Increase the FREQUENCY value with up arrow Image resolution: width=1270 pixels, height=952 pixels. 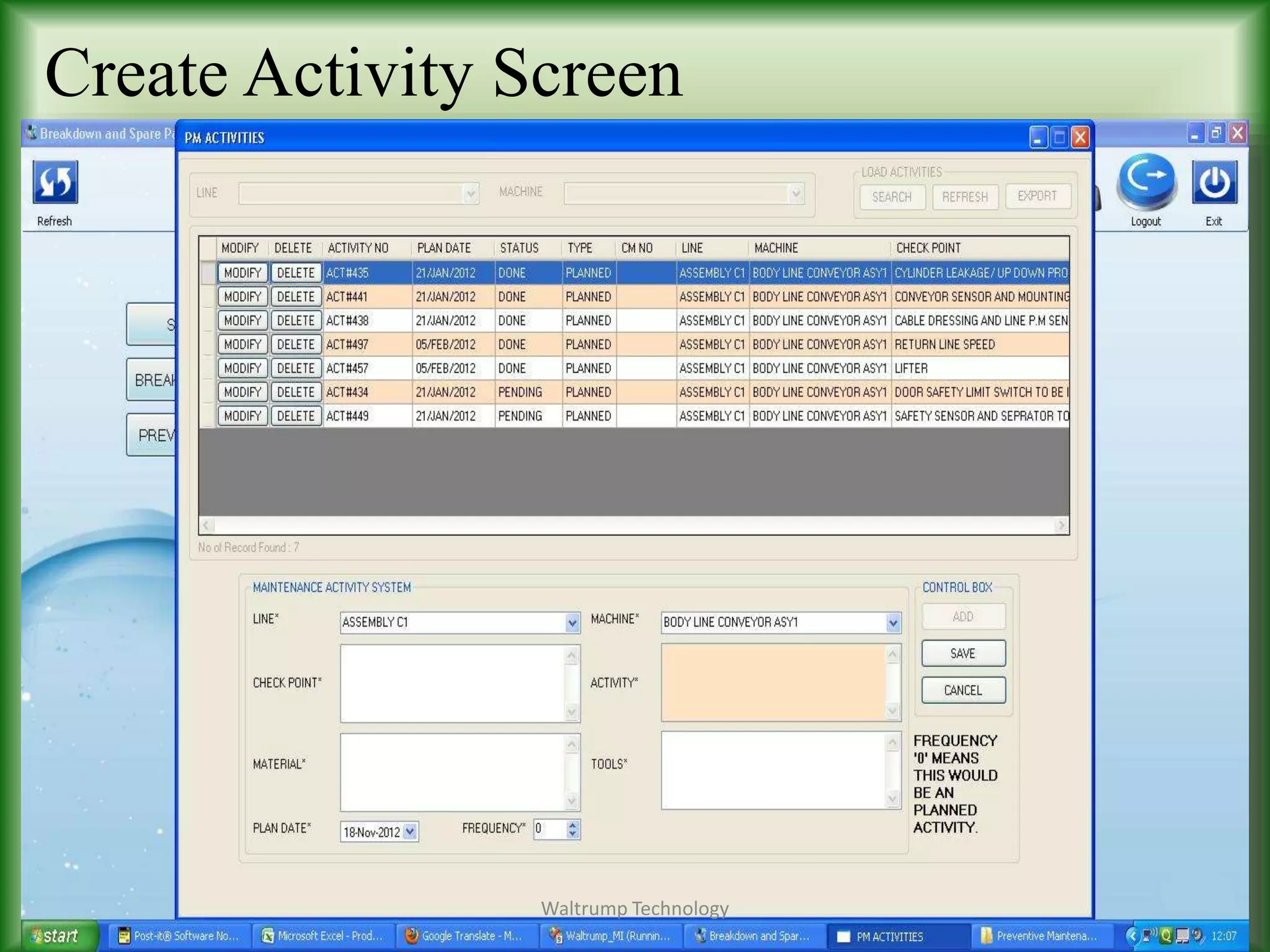pyautogui.click(x=573, y=825)
